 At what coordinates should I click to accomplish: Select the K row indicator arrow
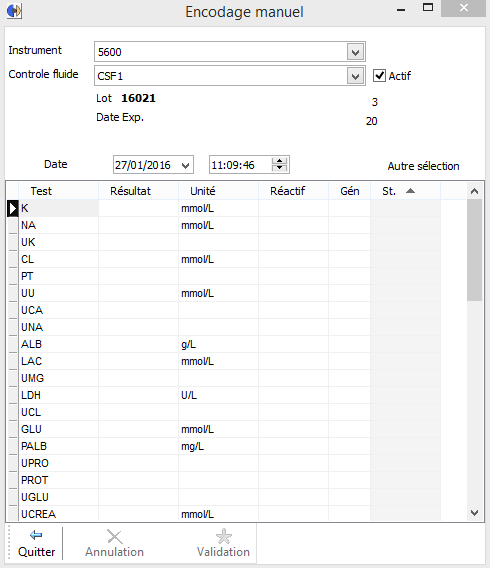click(x=13, y=208)
